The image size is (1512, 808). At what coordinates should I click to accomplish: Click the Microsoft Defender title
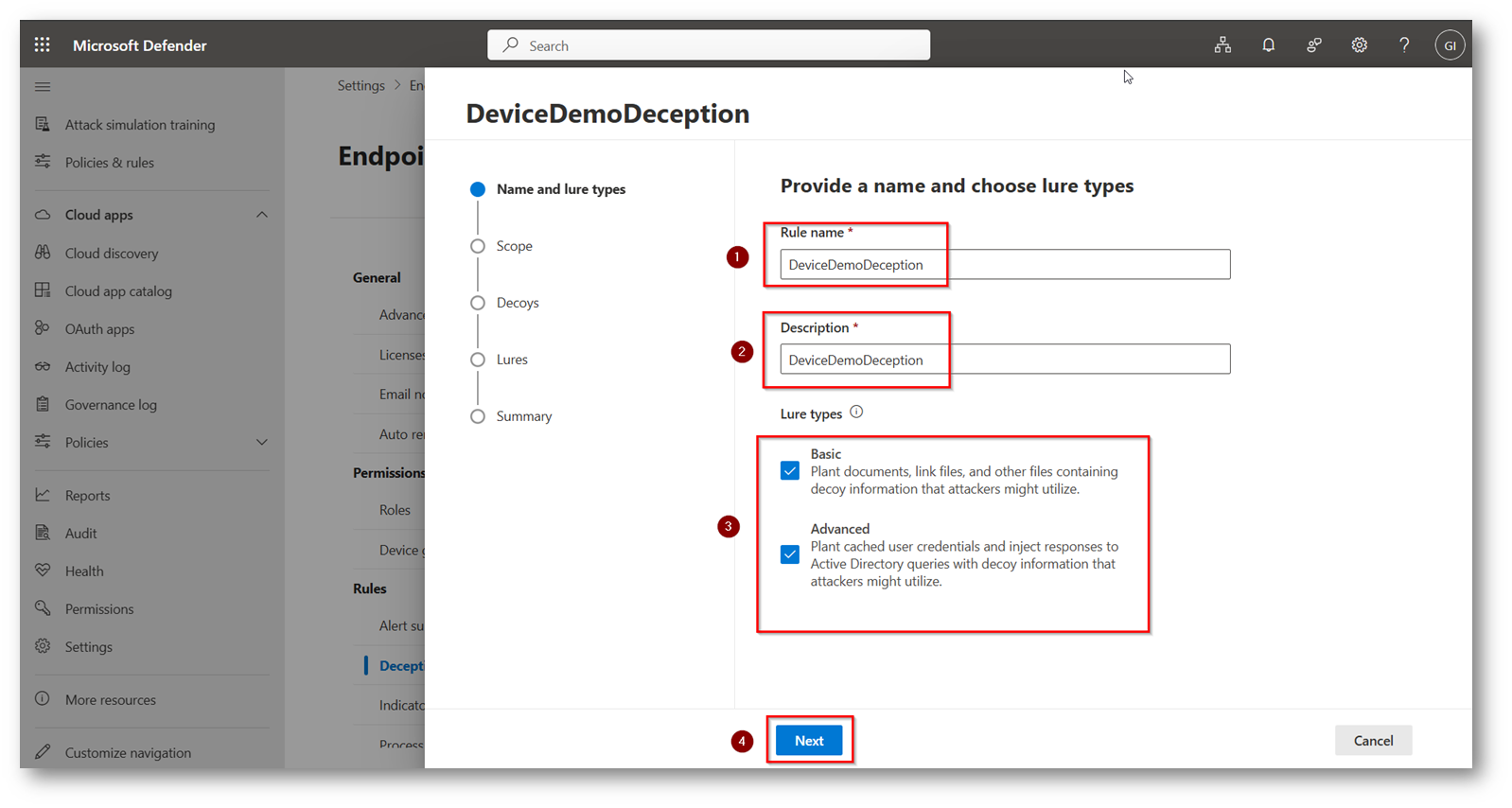tap(139, 44)
